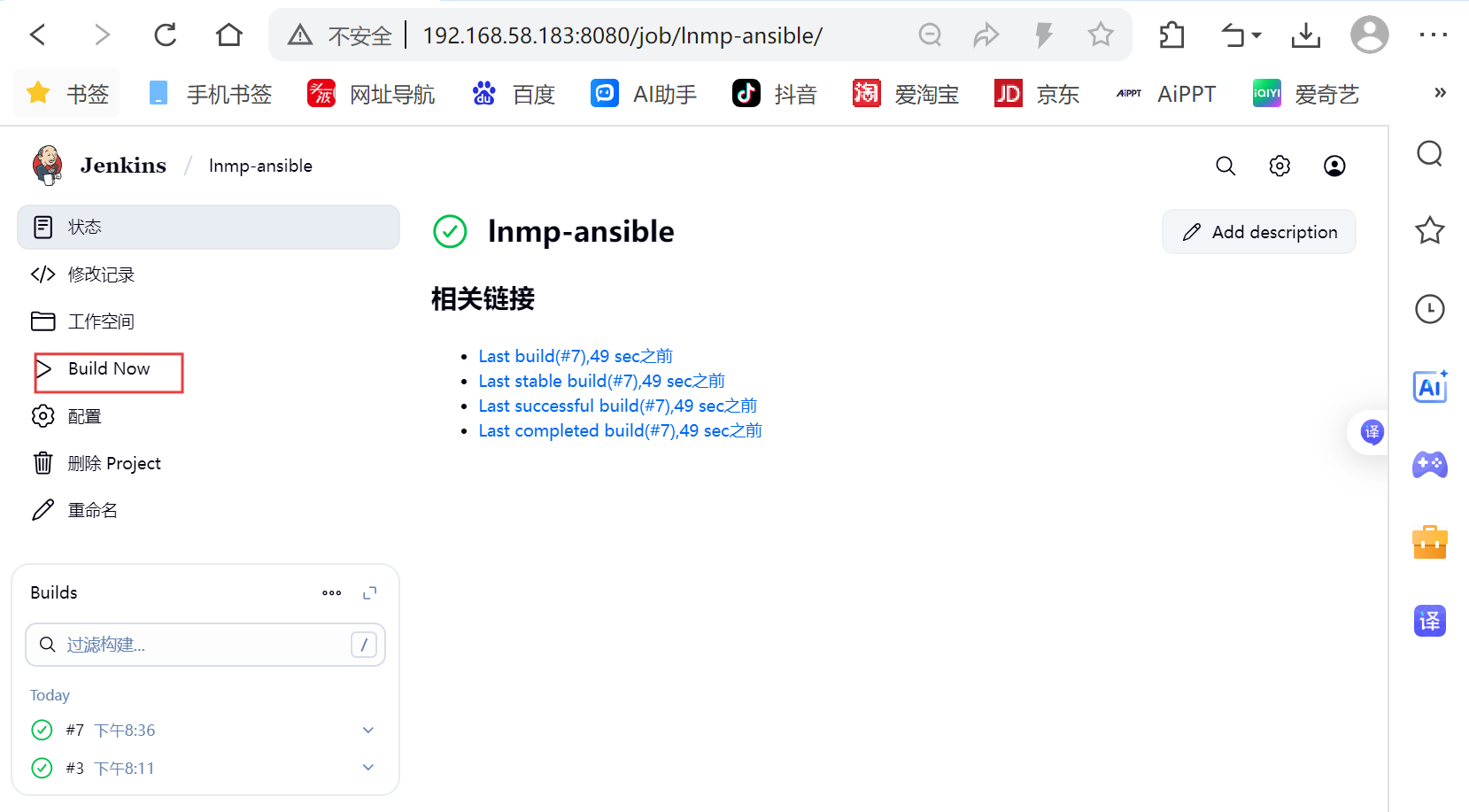Expand the Builds panel with the expand icon

pos(370,593)
